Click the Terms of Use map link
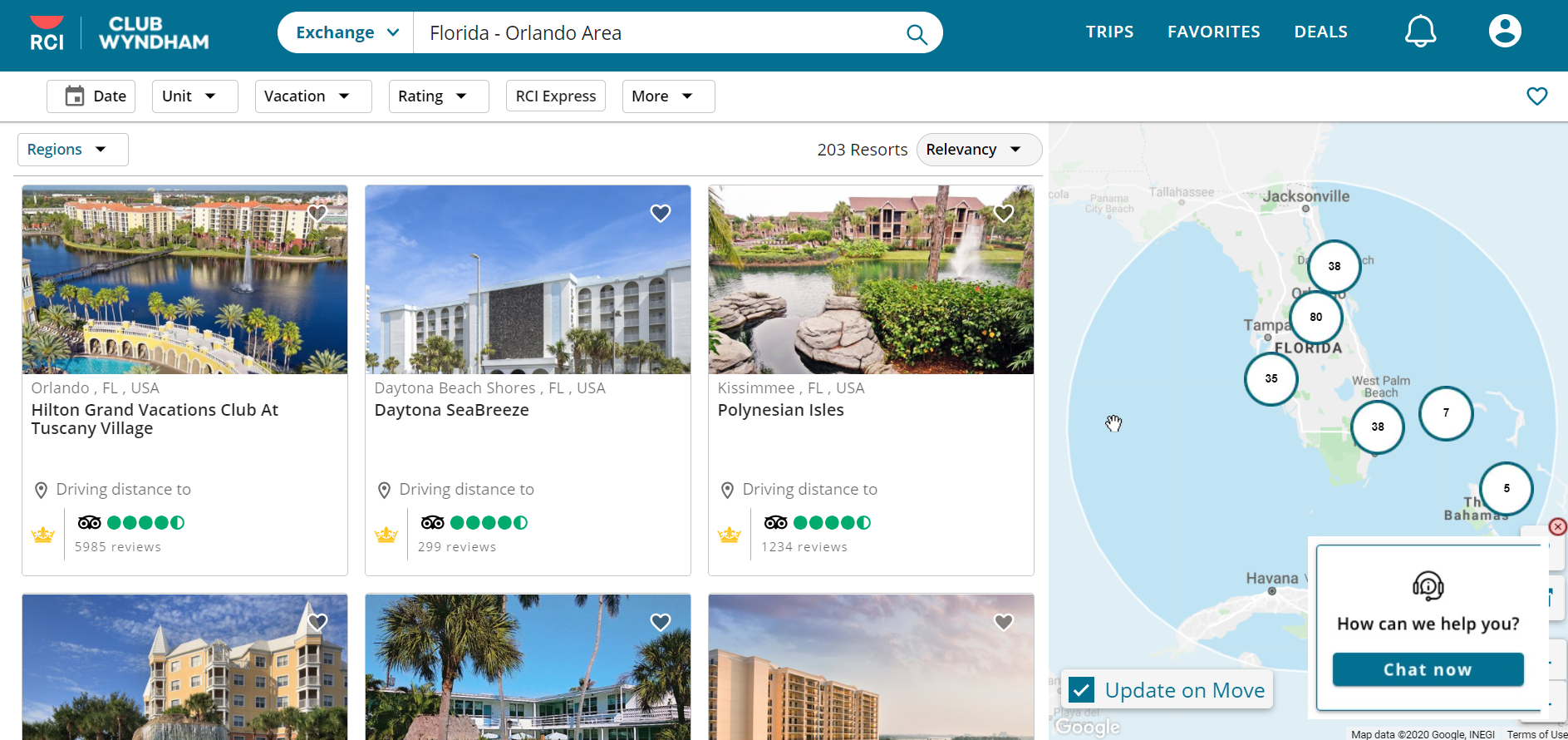This screenshot has height=740, width=1568. [1536, 734]
